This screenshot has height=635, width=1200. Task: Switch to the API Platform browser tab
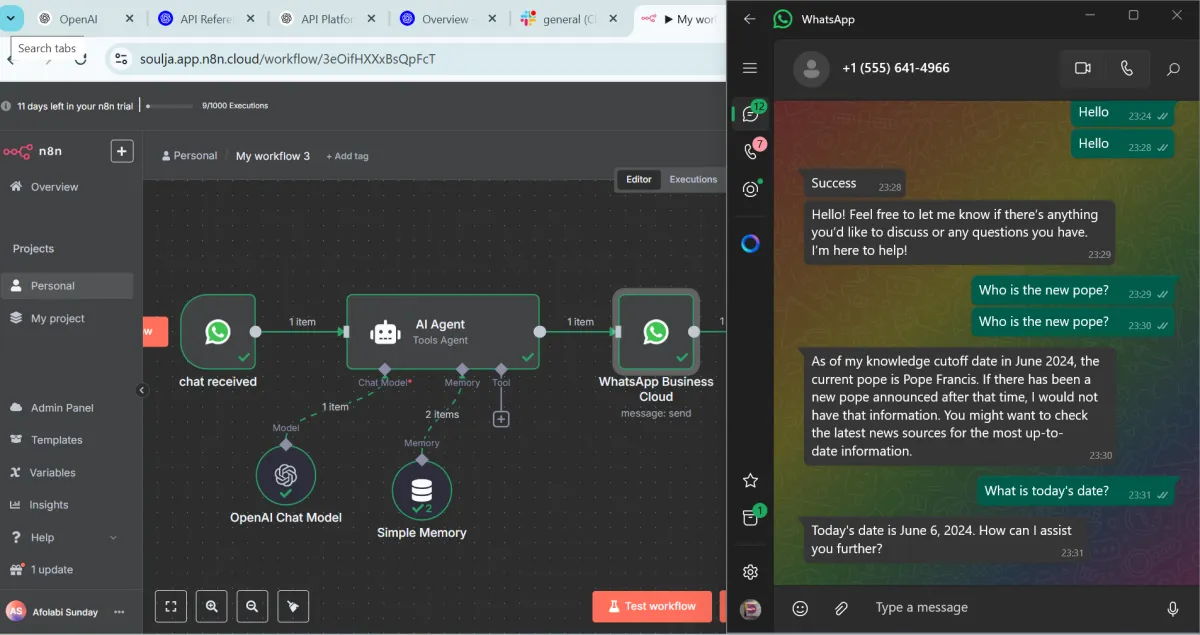[317, 19]
